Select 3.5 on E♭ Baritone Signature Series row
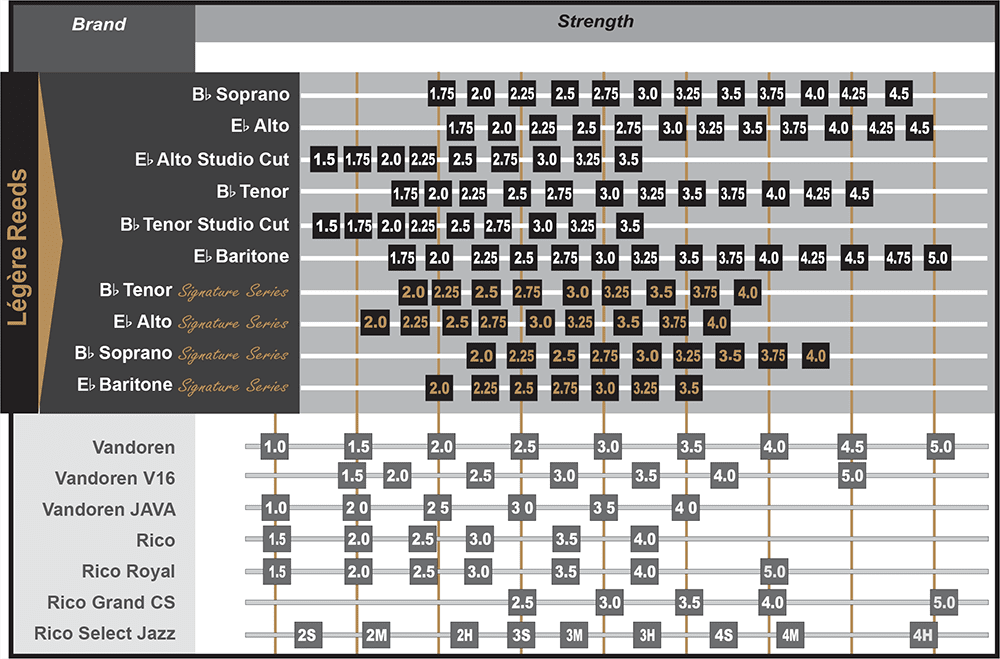The image size is (1000, 659). [688, 387]
